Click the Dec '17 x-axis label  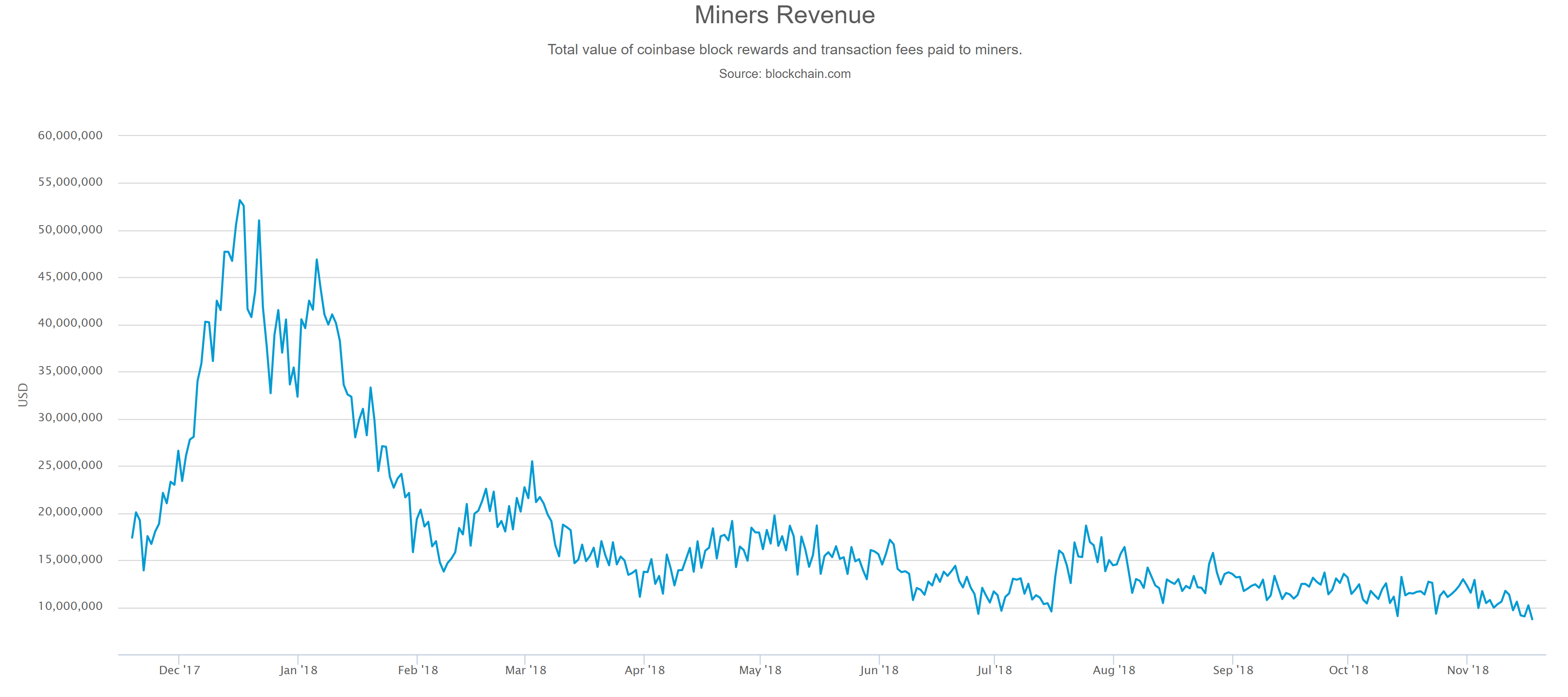click(x=179, y=670)
